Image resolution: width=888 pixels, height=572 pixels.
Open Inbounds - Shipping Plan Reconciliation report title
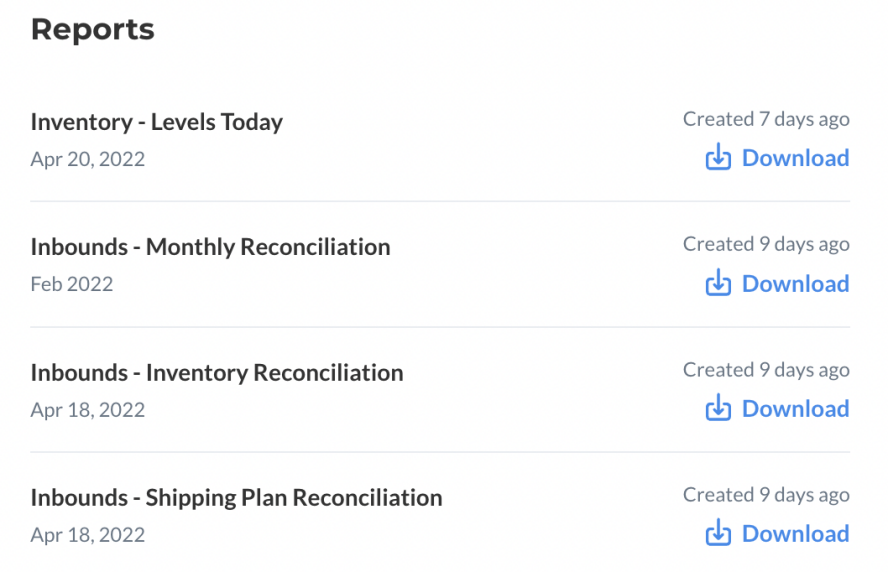(236, 498)
